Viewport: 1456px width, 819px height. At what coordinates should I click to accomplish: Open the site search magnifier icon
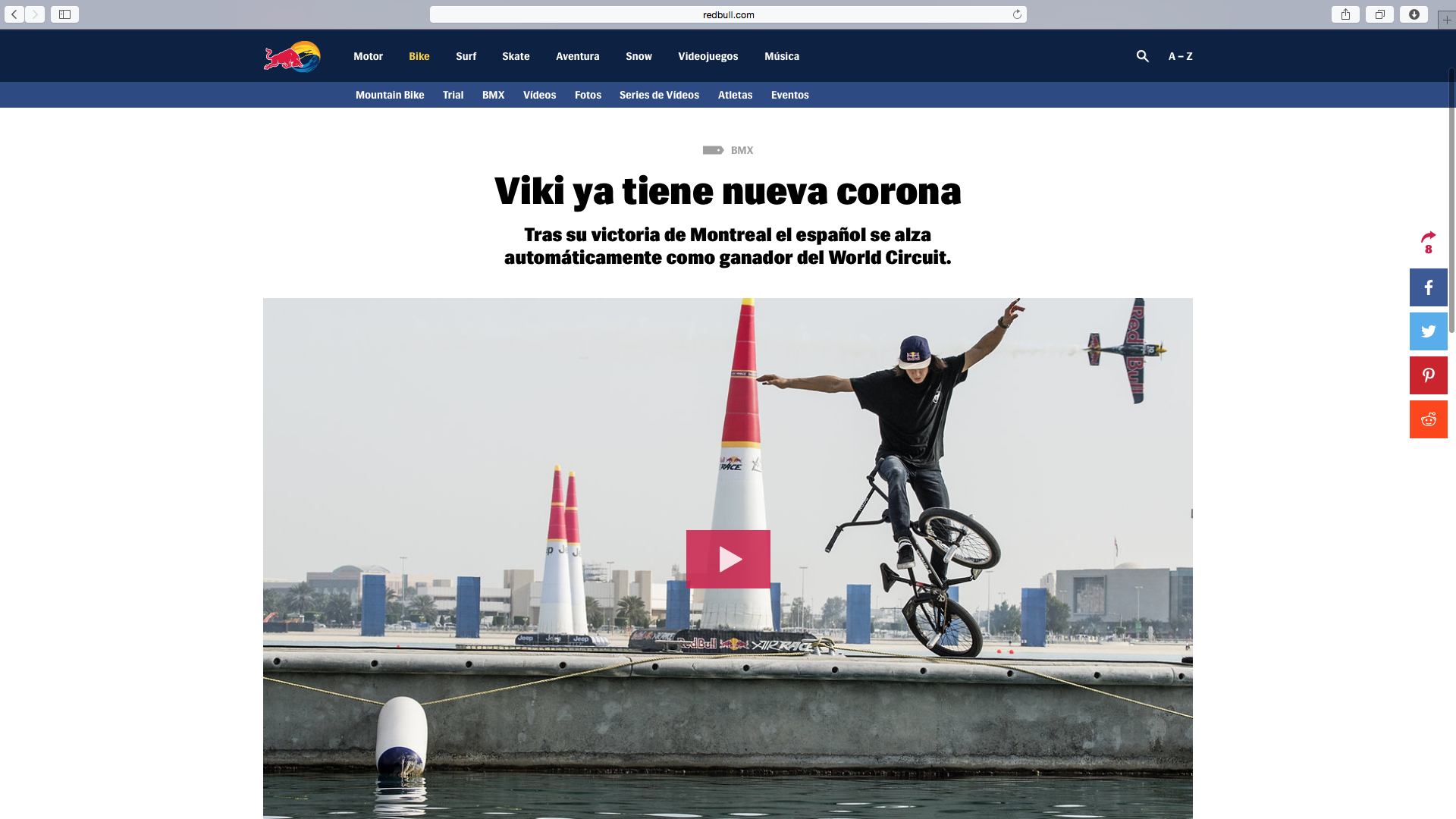pos(1143,56)
